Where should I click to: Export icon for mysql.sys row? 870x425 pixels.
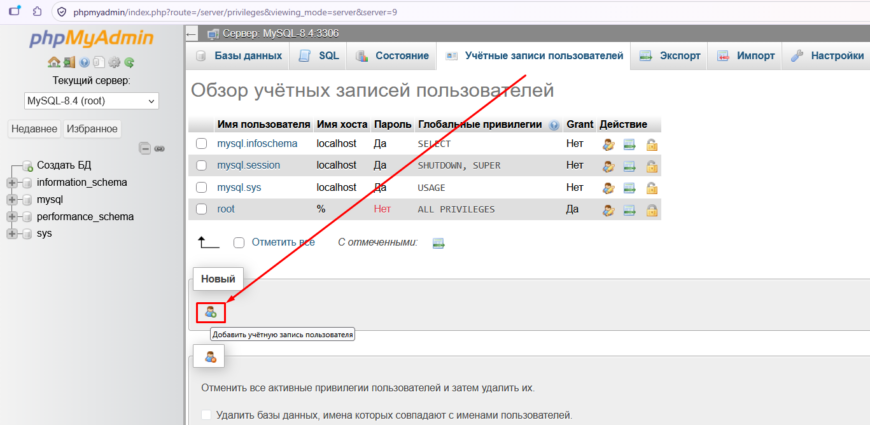629,189
